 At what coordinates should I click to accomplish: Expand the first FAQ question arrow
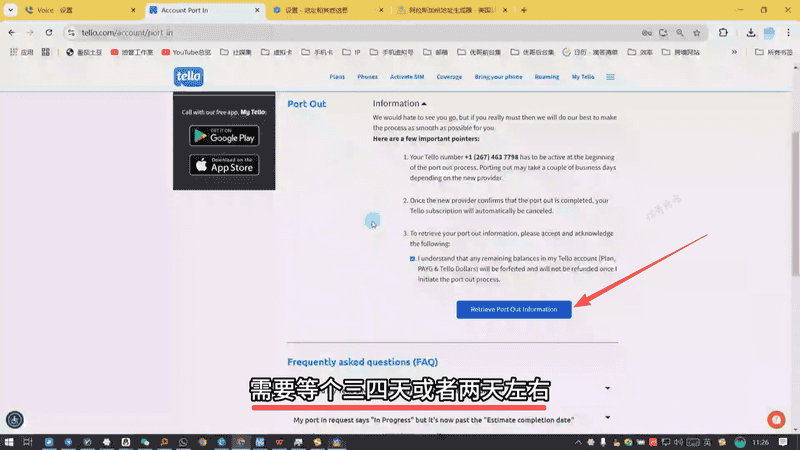coord(607,388)
